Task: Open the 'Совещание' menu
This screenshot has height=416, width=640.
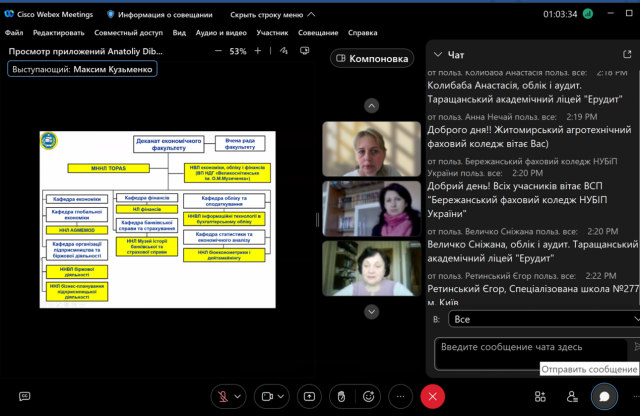Action: [x=318, y=32]
